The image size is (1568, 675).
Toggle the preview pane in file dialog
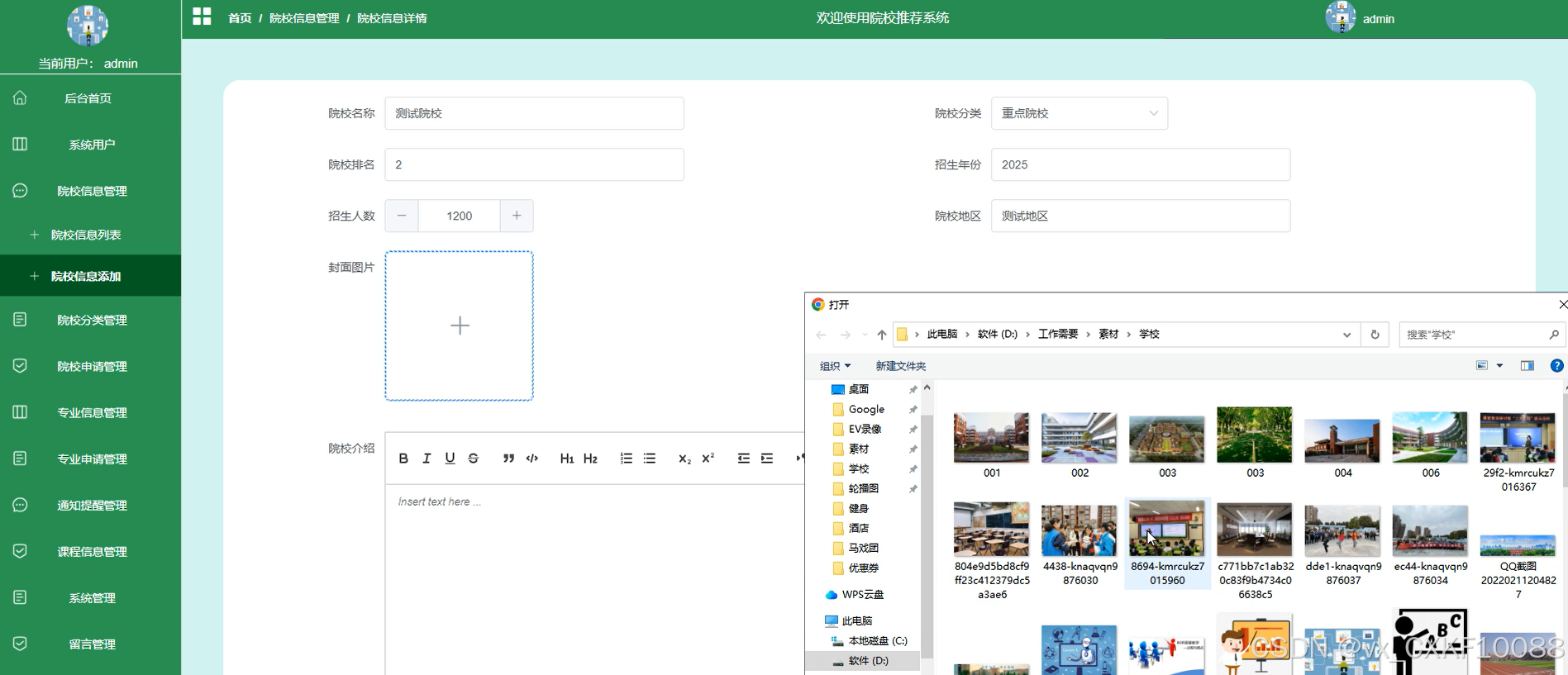pyautogui.click(x=1527, y=366)
